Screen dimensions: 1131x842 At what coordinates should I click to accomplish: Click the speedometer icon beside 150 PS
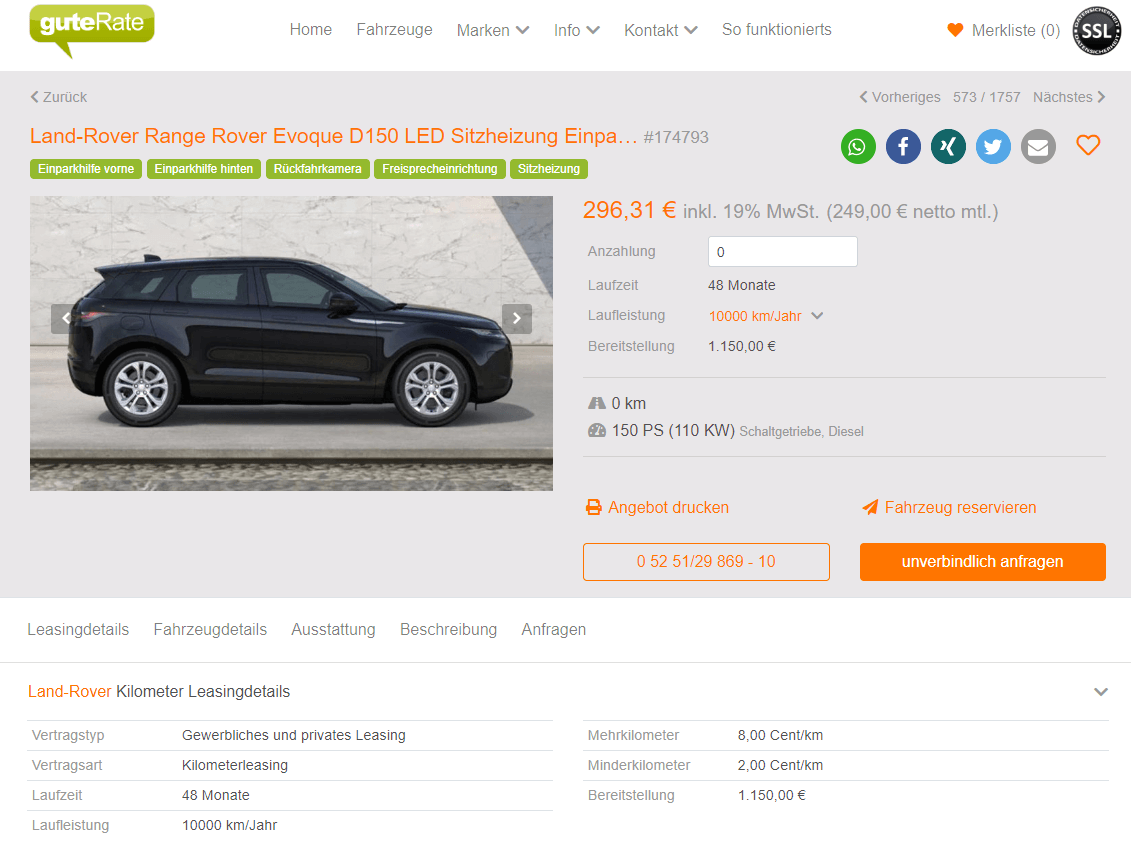(597, 431)
